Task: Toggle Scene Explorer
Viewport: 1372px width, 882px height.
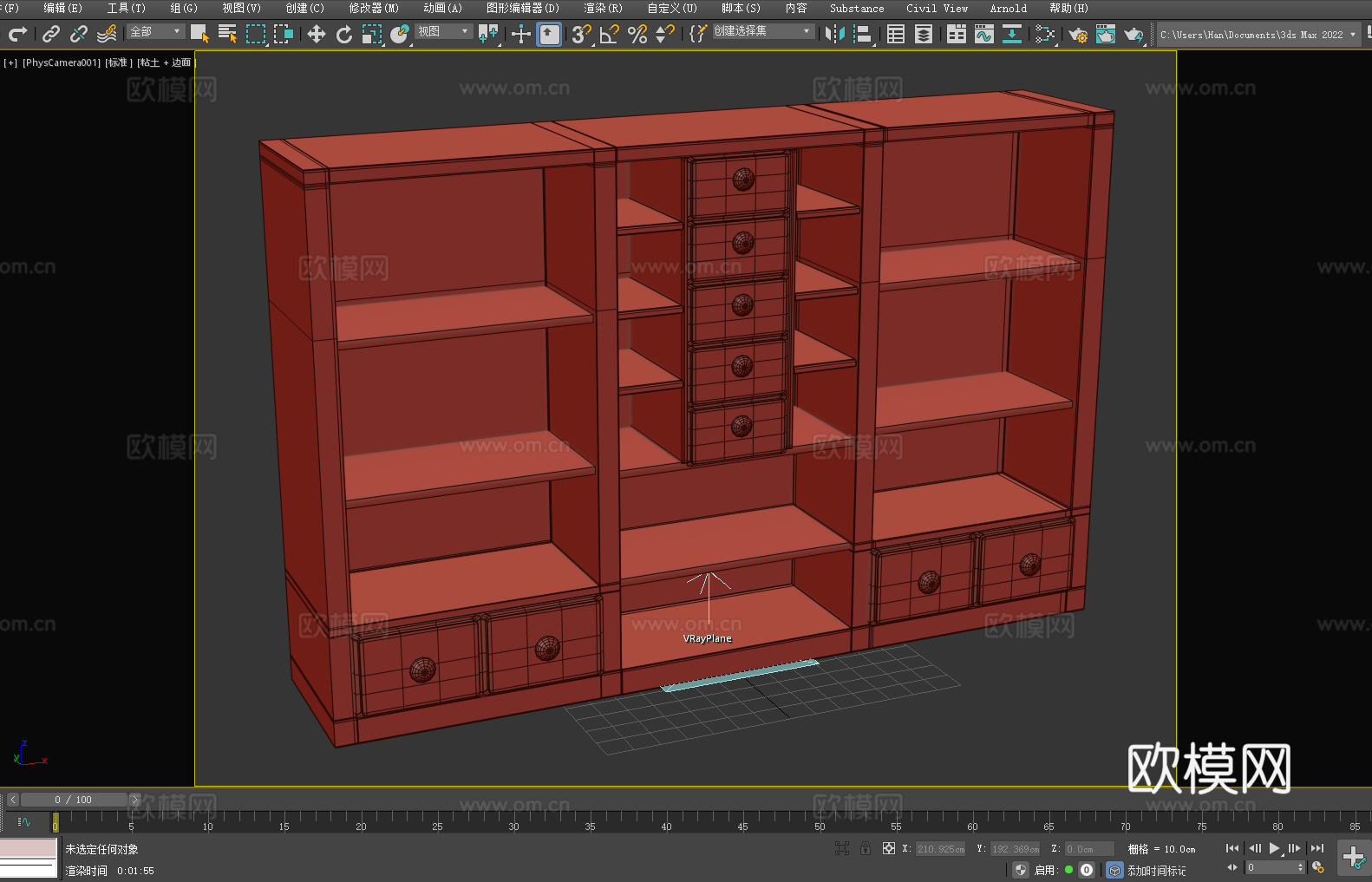Action: (896, 34)
